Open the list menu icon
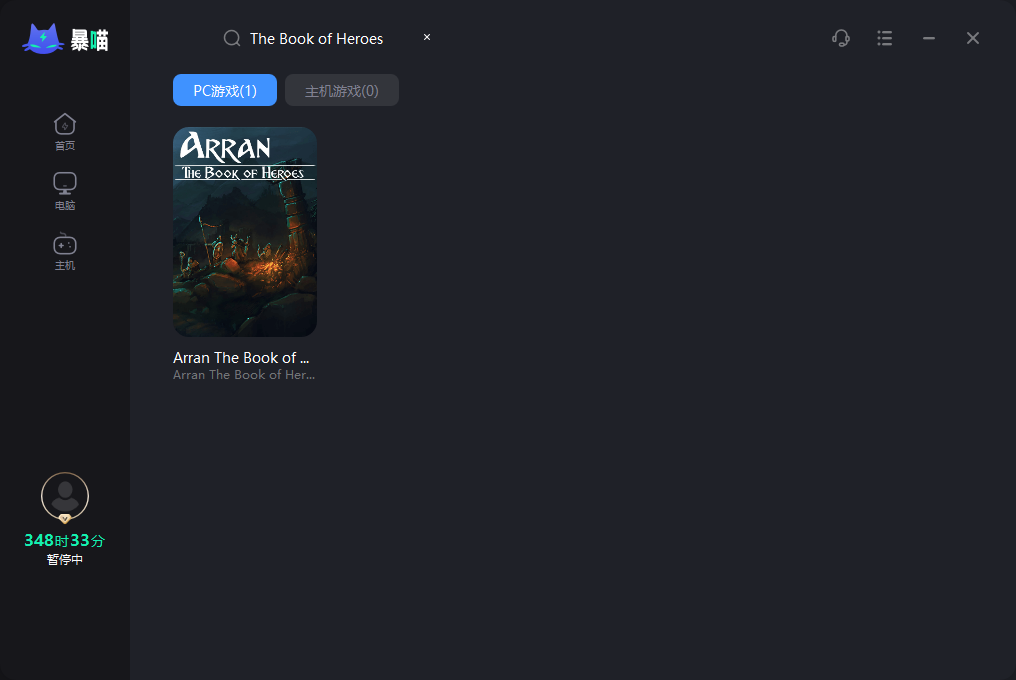1016x680 pixels. (x=885, y=38)
